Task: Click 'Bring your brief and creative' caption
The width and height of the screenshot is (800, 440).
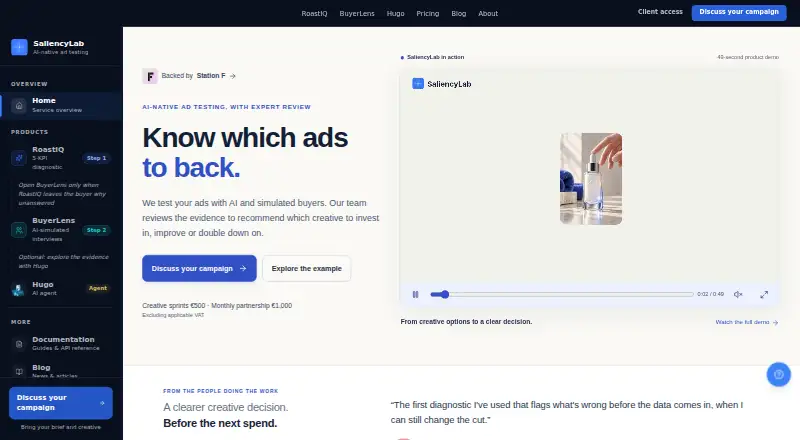Action: 61,427
